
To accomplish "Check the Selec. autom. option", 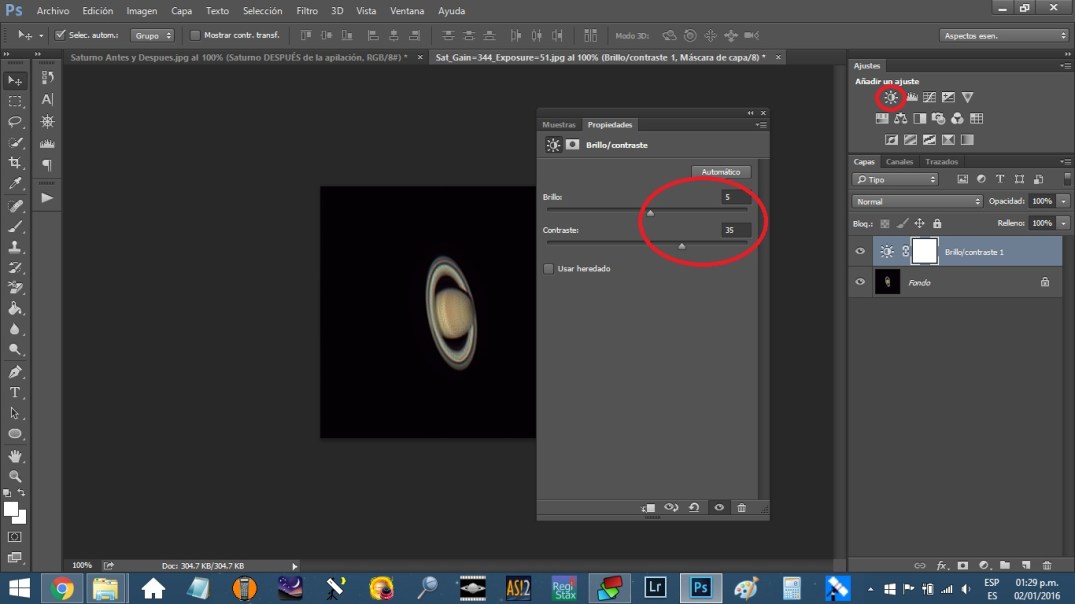I will point(60,35).
